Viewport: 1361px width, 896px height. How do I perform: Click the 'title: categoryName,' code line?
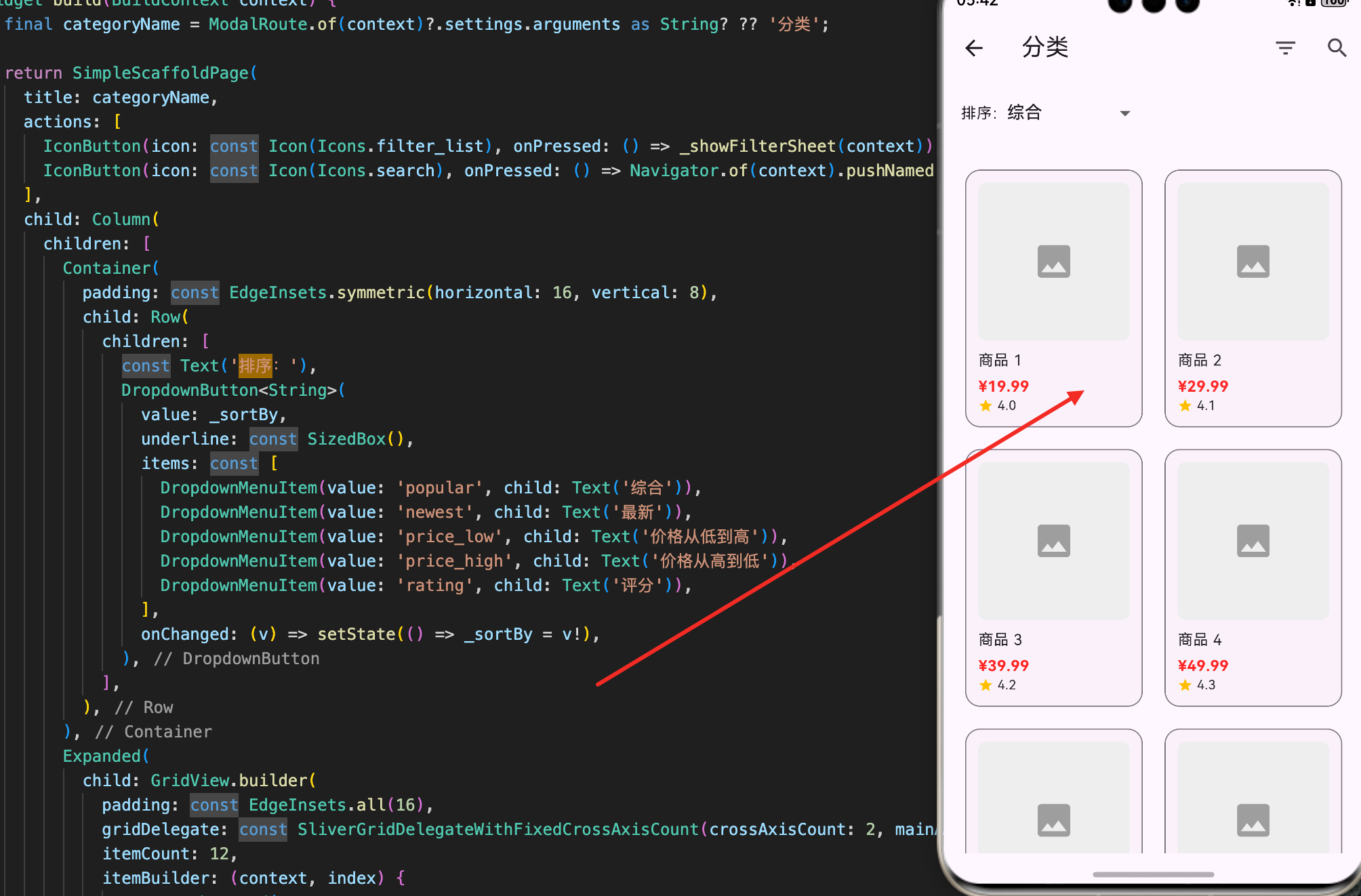click(x=121, y=98)
